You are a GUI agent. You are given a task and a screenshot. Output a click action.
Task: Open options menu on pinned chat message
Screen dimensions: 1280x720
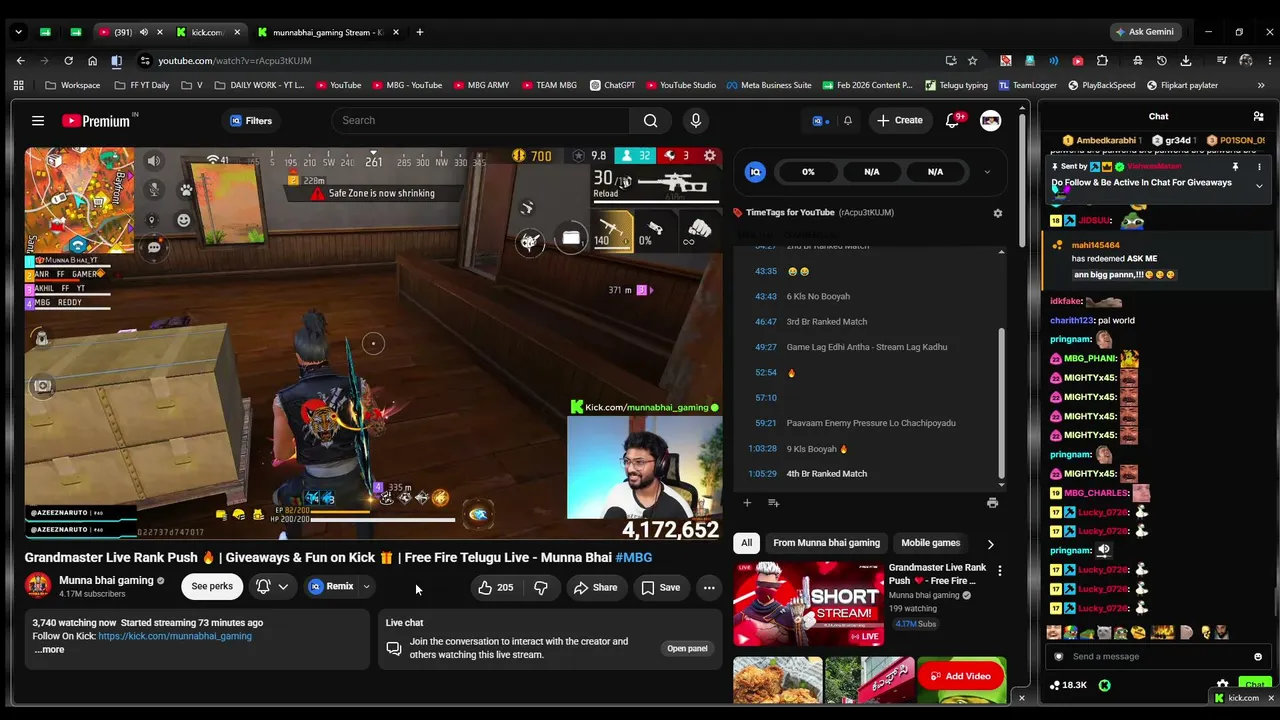point(1259,166)
